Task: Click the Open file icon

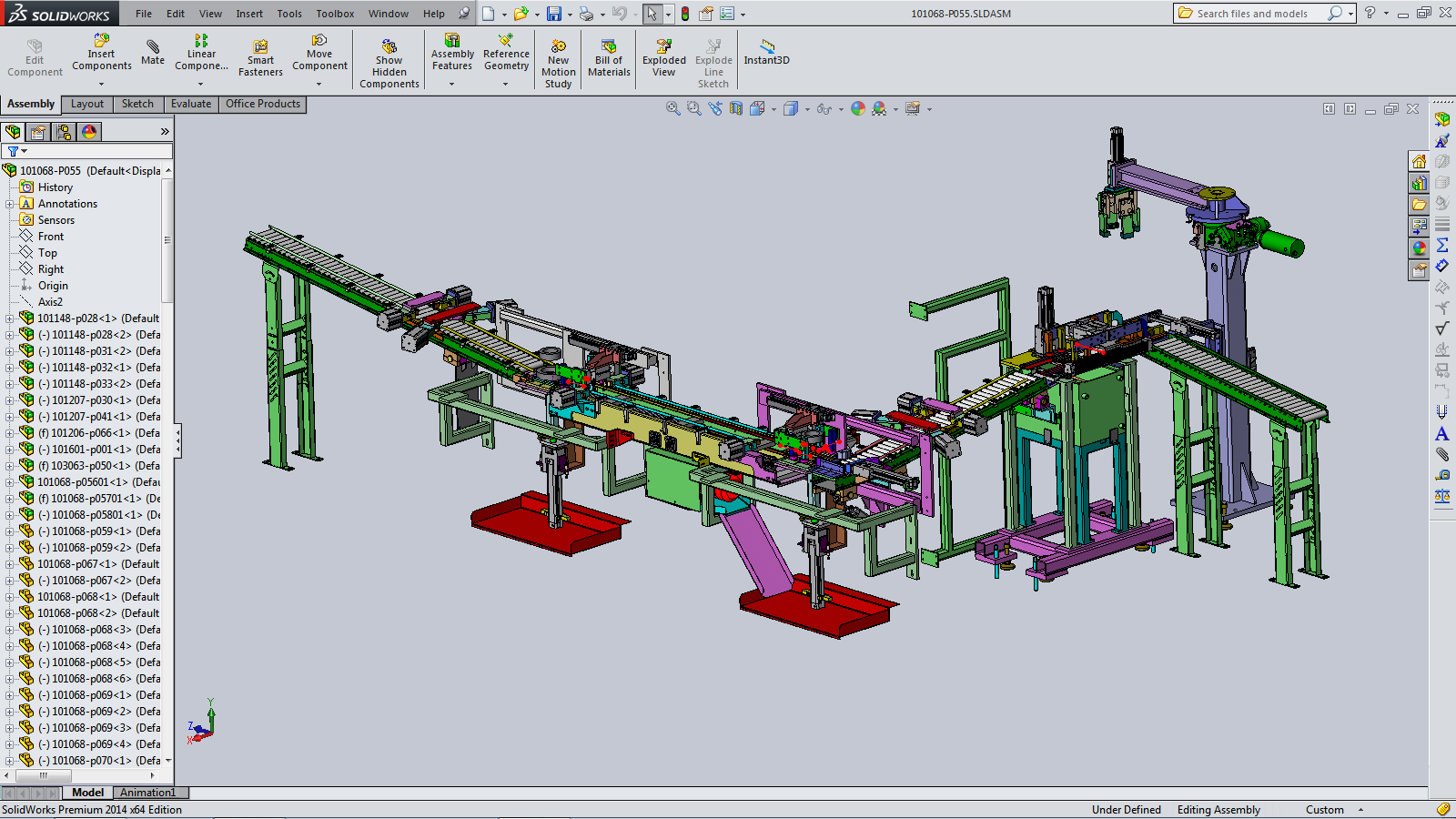Action: tap(521, 14)
